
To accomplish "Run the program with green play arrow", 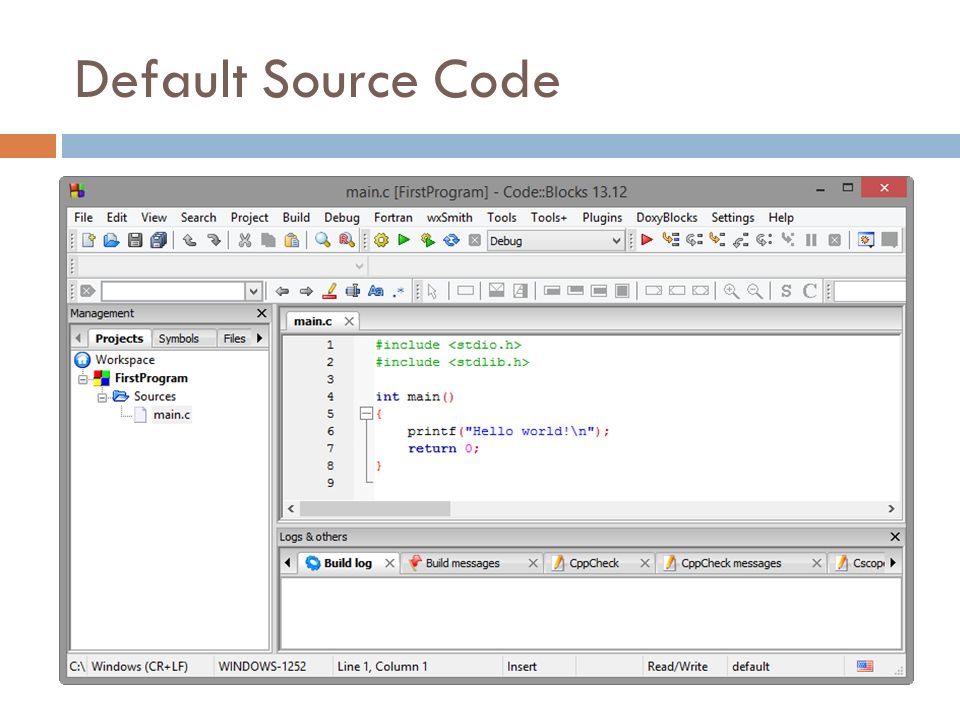I will (x=403, y=240).
